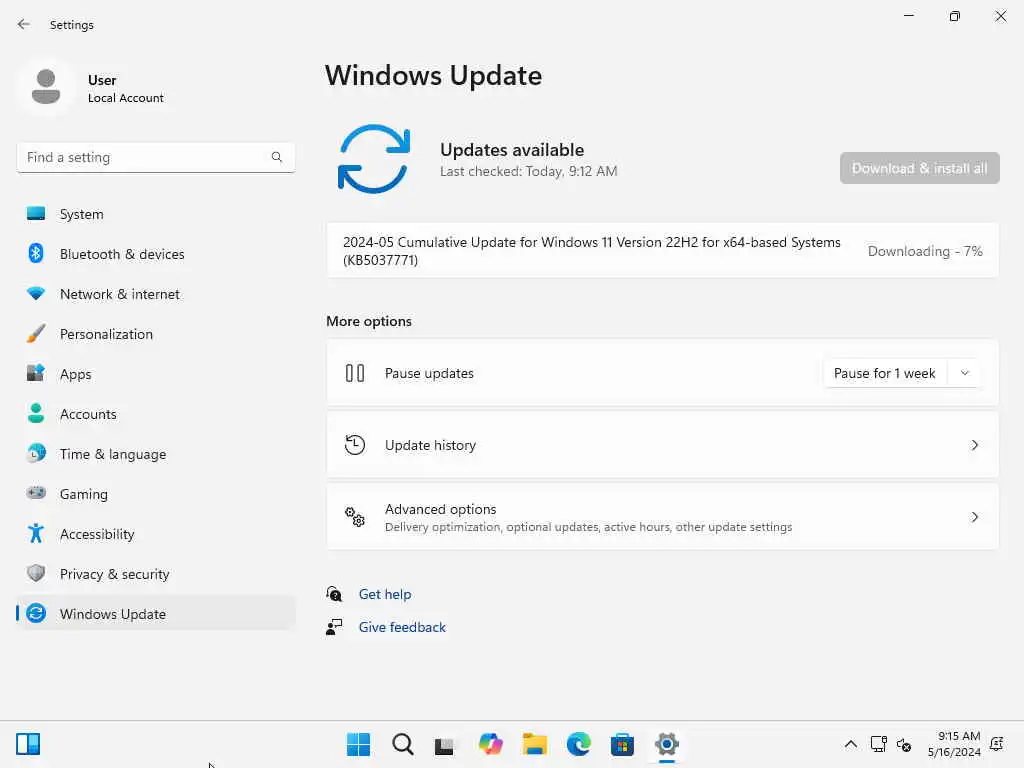Click the Settings gear on the taskbar
1024x768 pixels.
(667, 744)
